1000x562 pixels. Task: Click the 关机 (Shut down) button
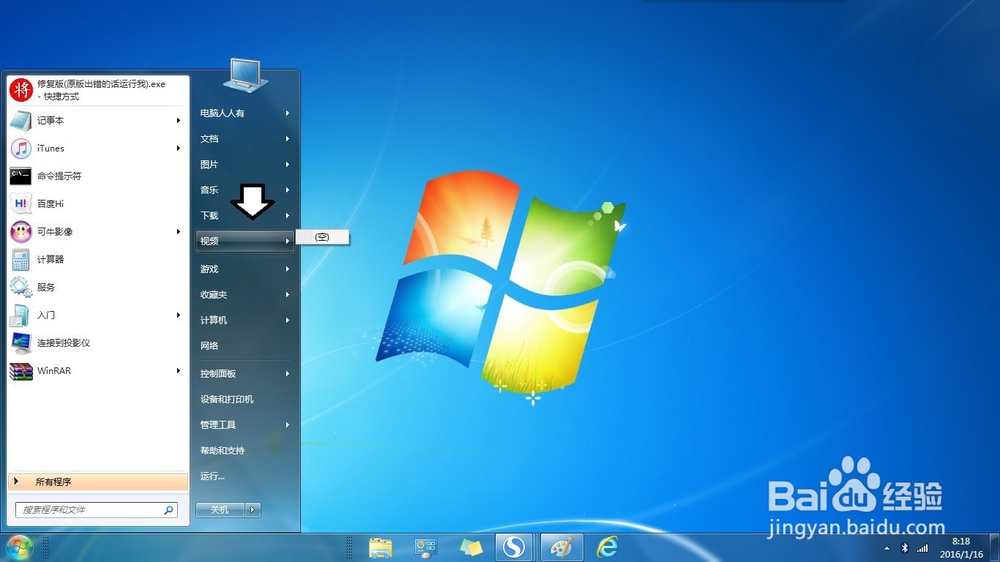[x=220, y=510]
